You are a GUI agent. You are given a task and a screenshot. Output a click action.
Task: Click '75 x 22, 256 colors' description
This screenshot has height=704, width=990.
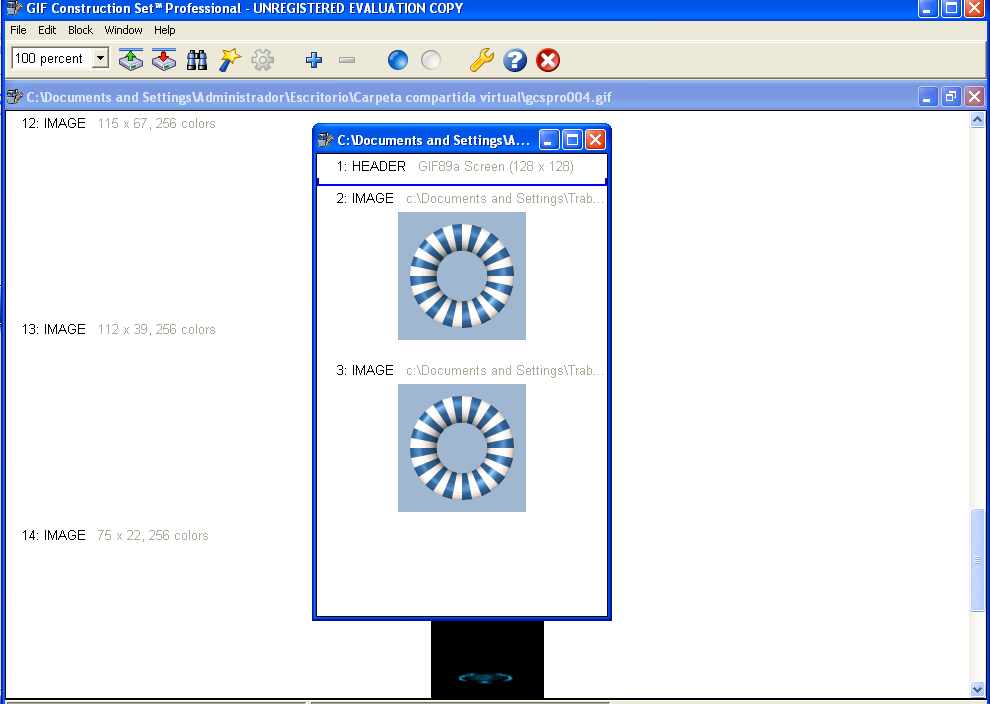(153, 535)
